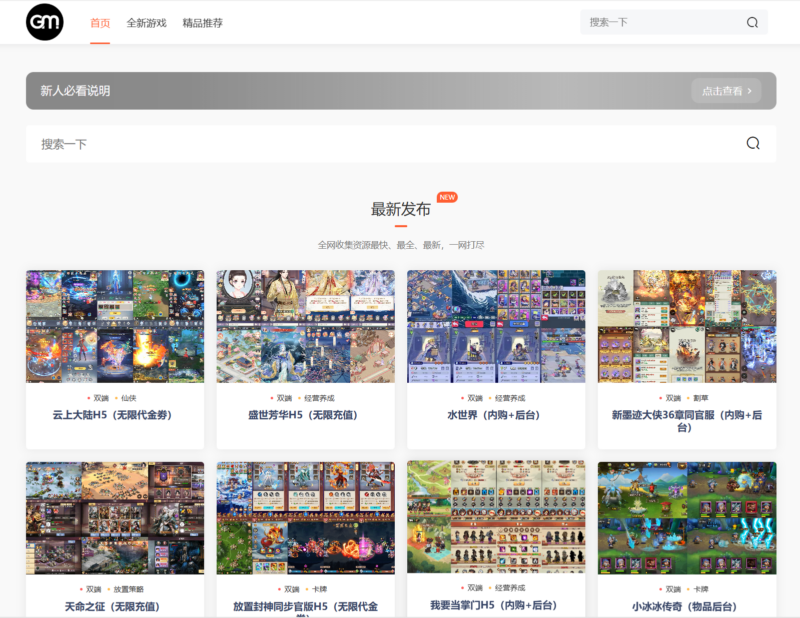Click the 双端 tag under 我要当掌门H5
The width and height of the screenshot is (800, 618).
tap(475, 588)
